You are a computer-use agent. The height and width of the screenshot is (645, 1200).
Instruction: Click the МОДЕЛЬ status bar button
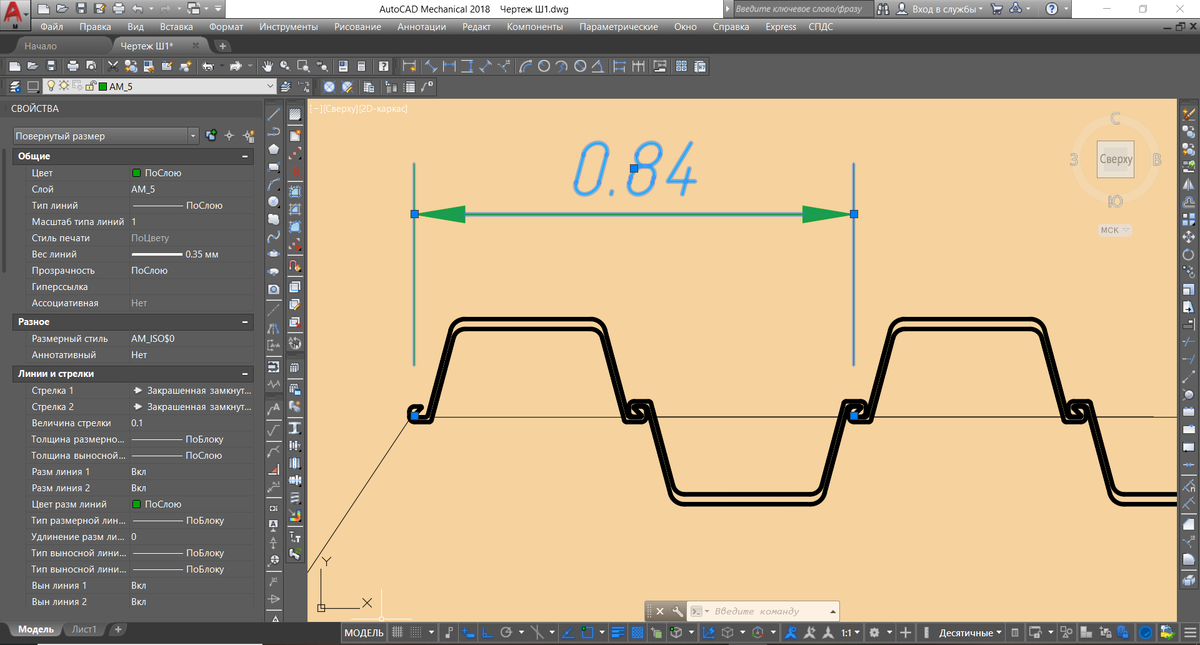pos(362,633)
